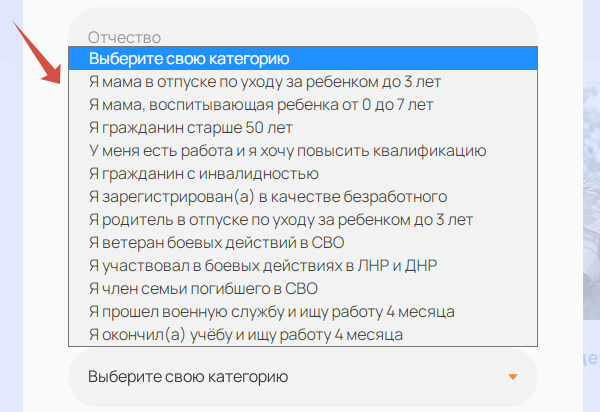Select 'Я ветеран боевых действий в СВО'
600x412 pixels.
(x=303, y=243)
